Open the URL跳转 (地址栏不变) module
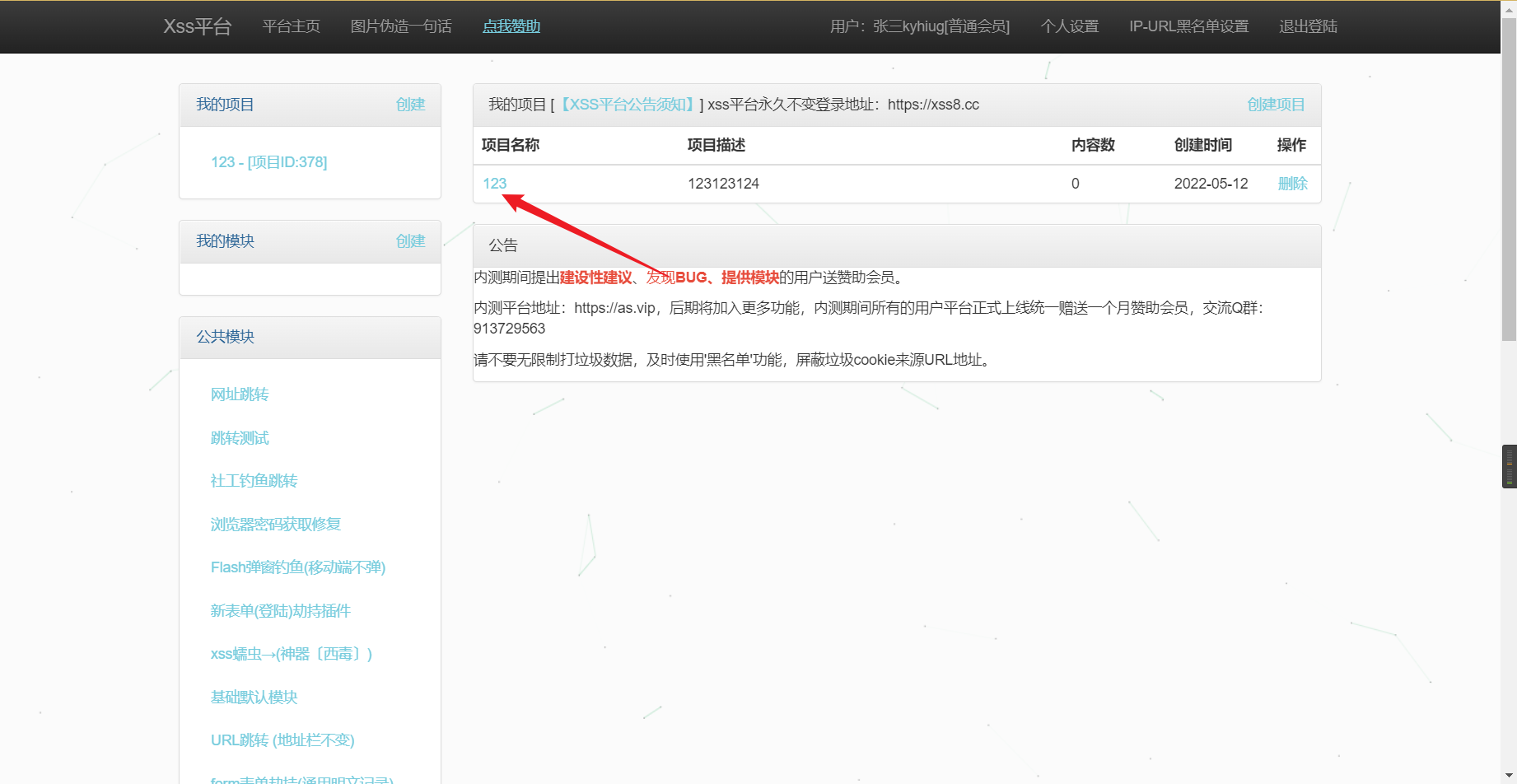The height and width of the screenshot is (784, 1517). point(282,740)
